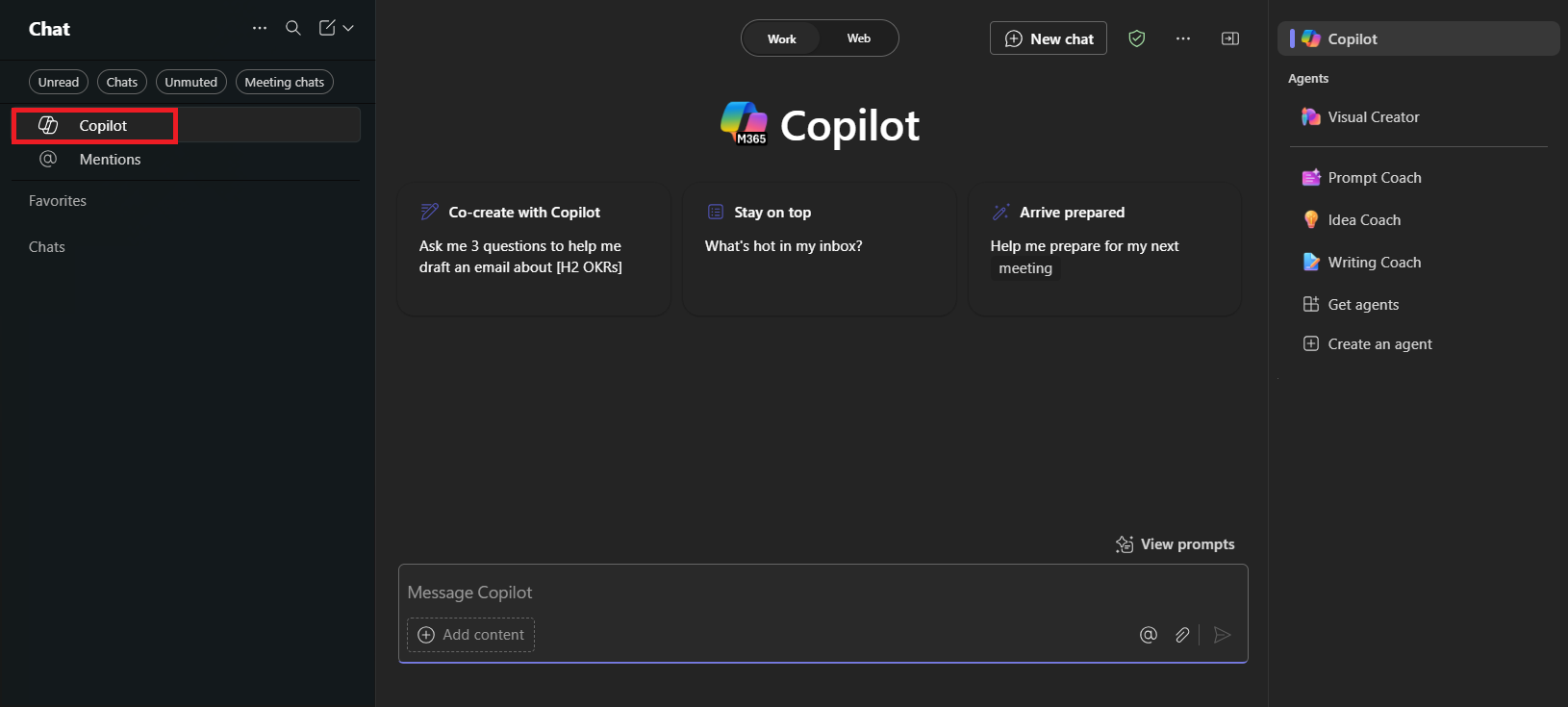Filter by the Chats pill
The height and width of the screenshot is (707, 1568).
[x=122, y=82]
